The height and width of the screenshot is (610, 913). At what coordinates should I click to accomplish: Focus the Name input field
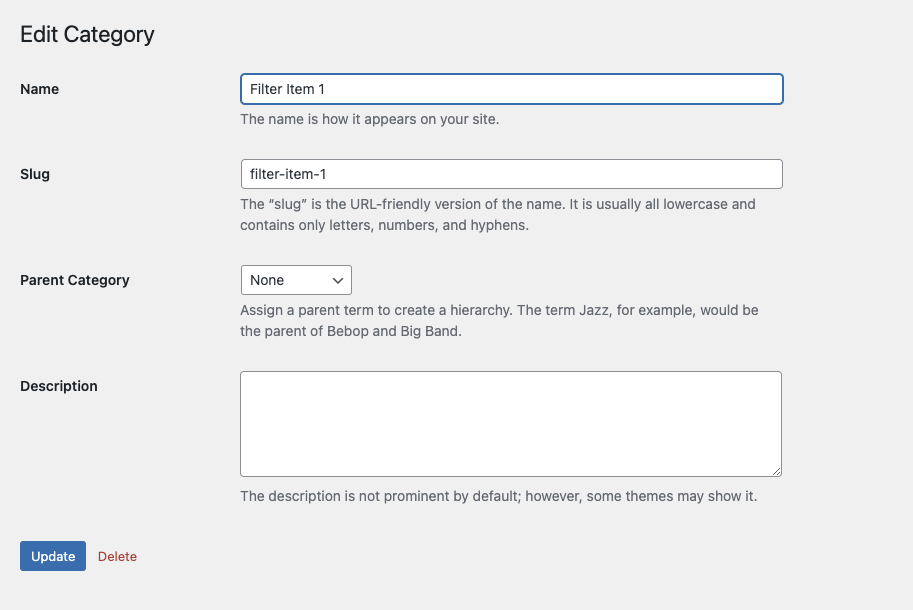click(x=512, y=89)
